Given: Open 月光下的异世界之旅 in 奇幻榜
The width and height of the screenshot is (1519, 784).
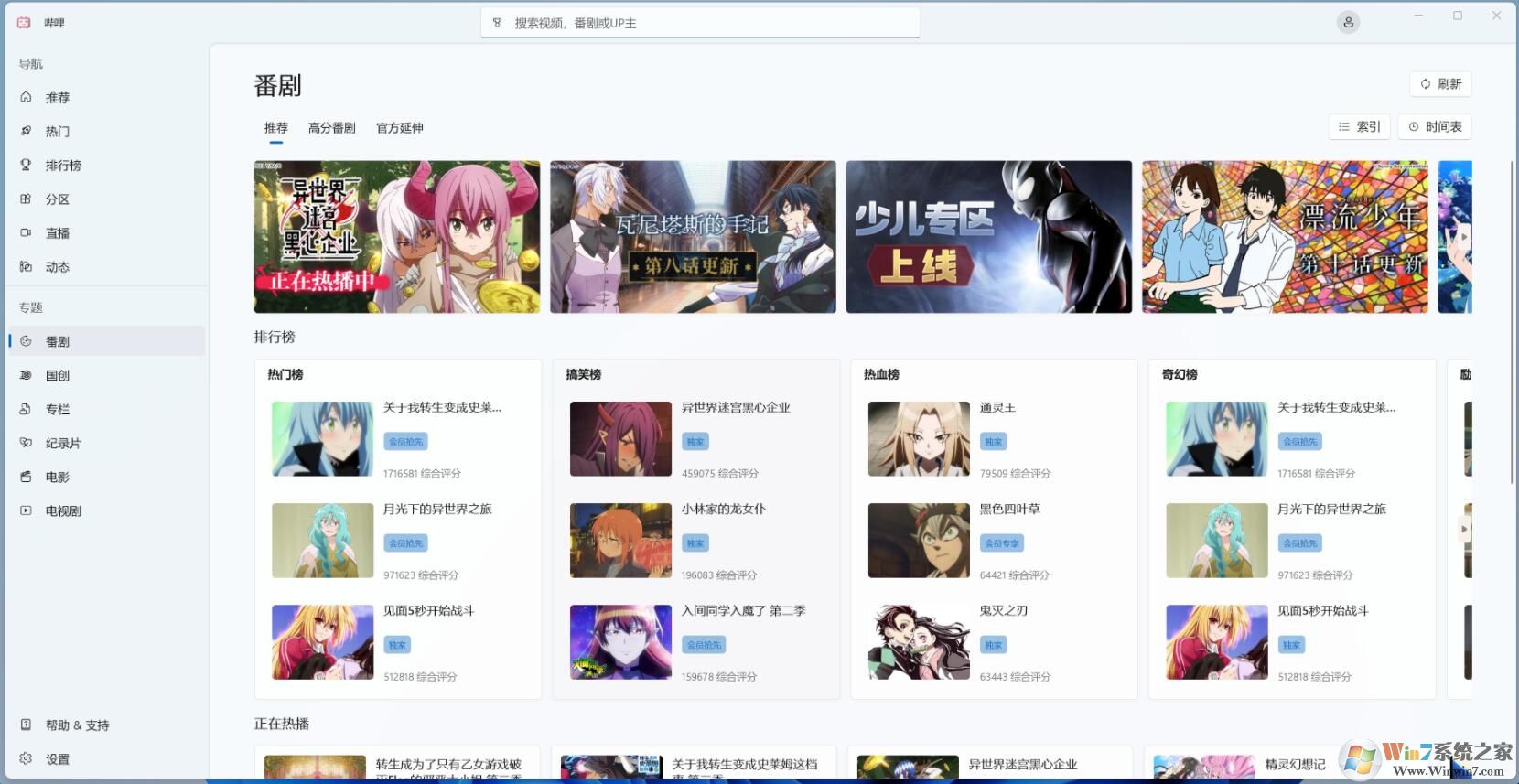Looking at the screenshot, I should [x=1293, y=541].
